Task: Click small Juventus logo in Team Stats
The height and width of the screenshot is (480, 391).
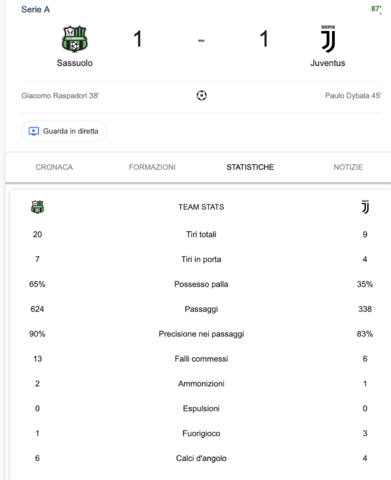Action: click(365, 207)
